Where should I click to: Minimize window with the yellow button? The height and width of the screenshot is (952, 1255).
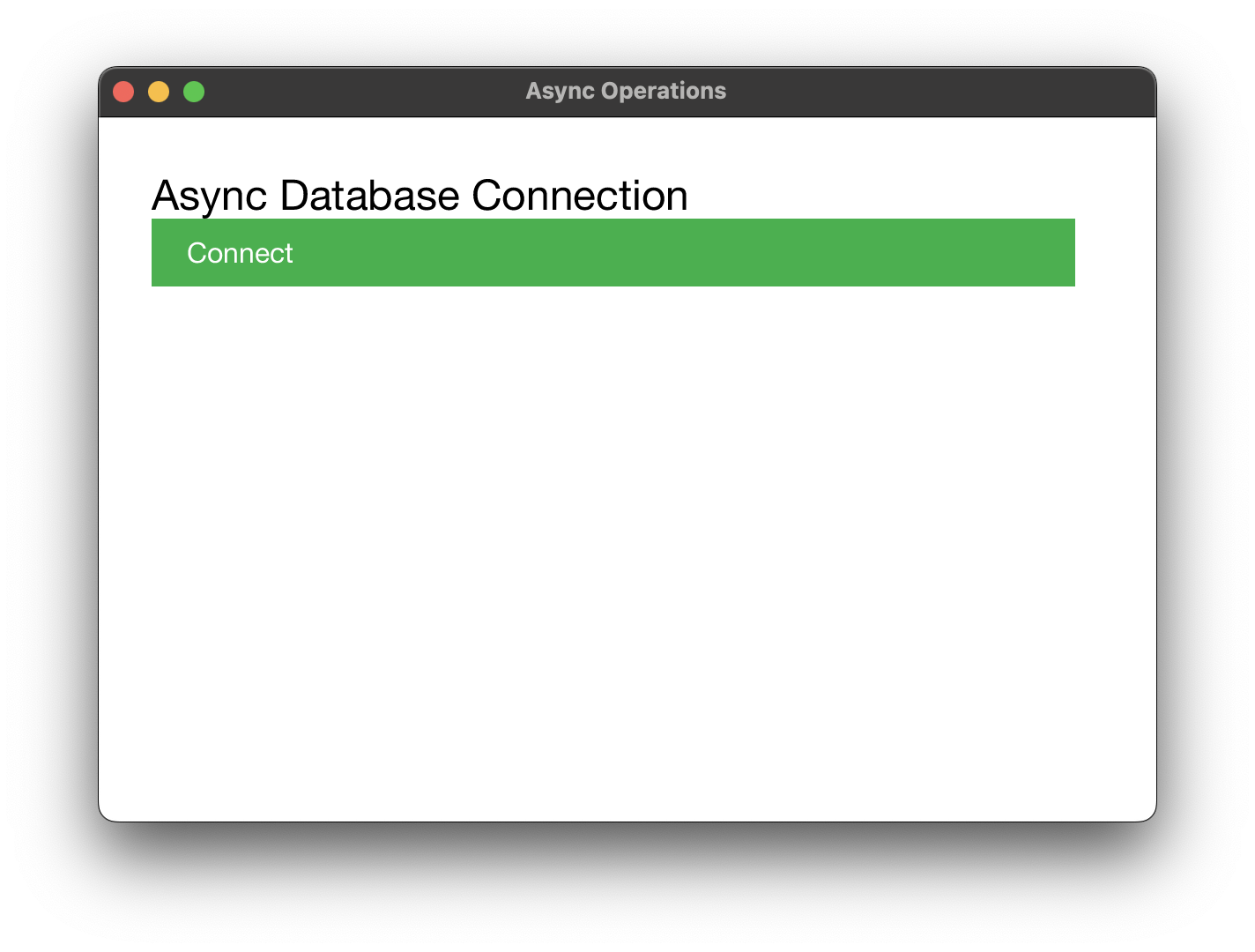[159, 92]
